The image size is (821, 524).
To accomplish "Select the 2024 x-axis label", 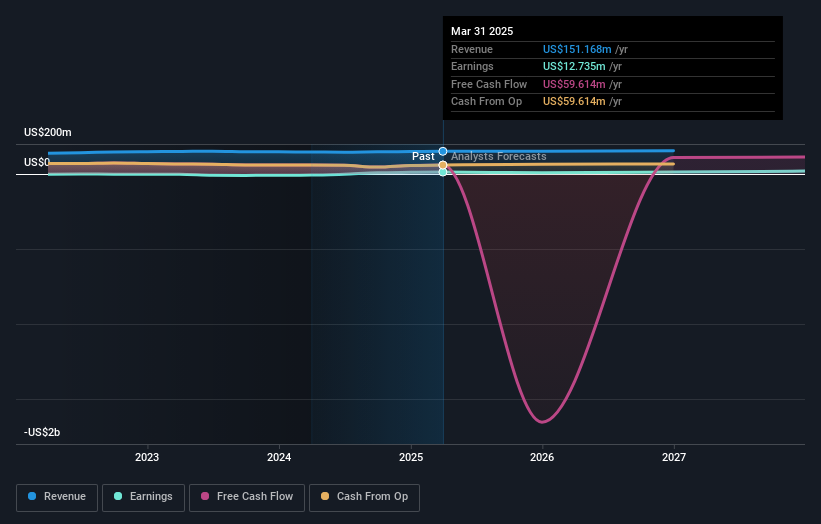I will 279,457.
